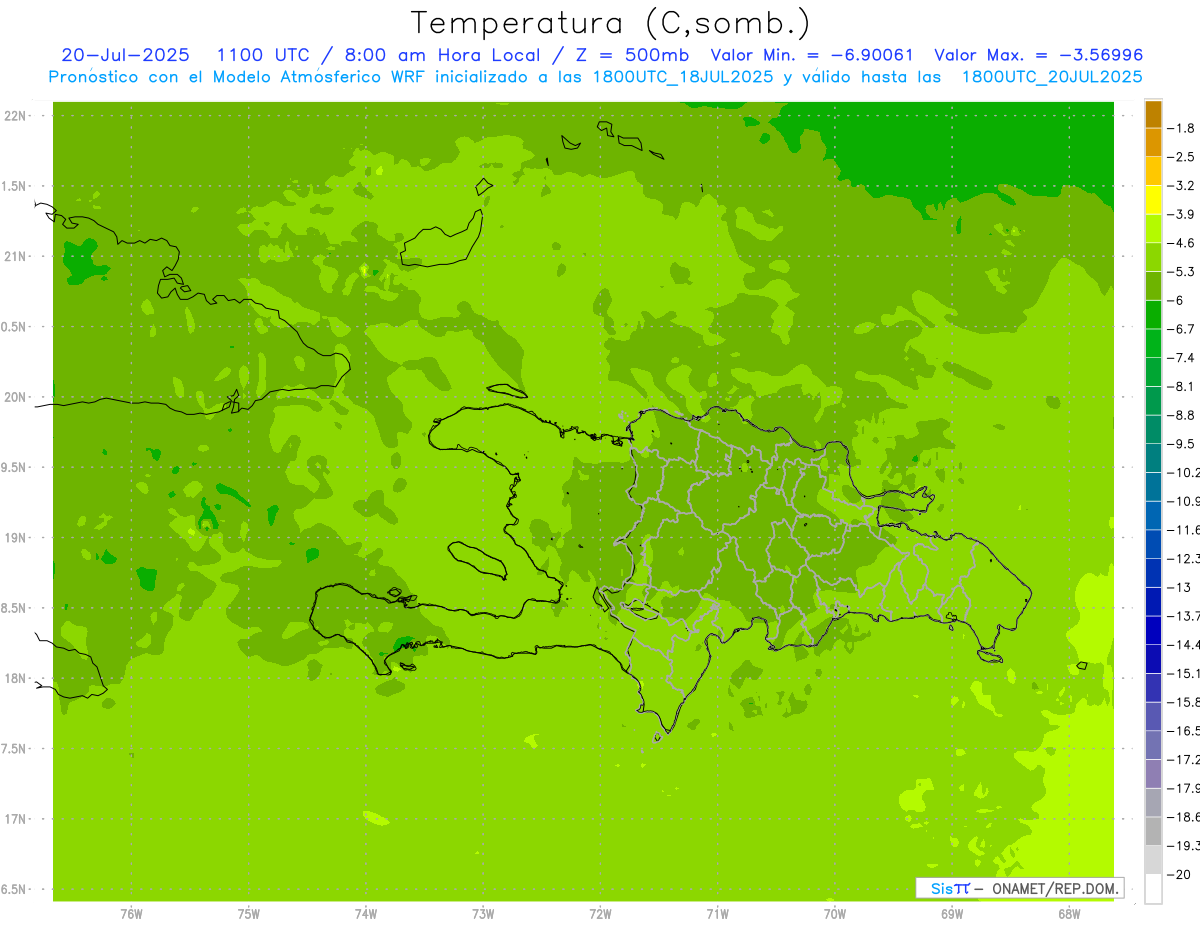Click the title "Temperatura (C,somb.)"
Screen dimensions: 1200x927
click(x=610, y=23)
